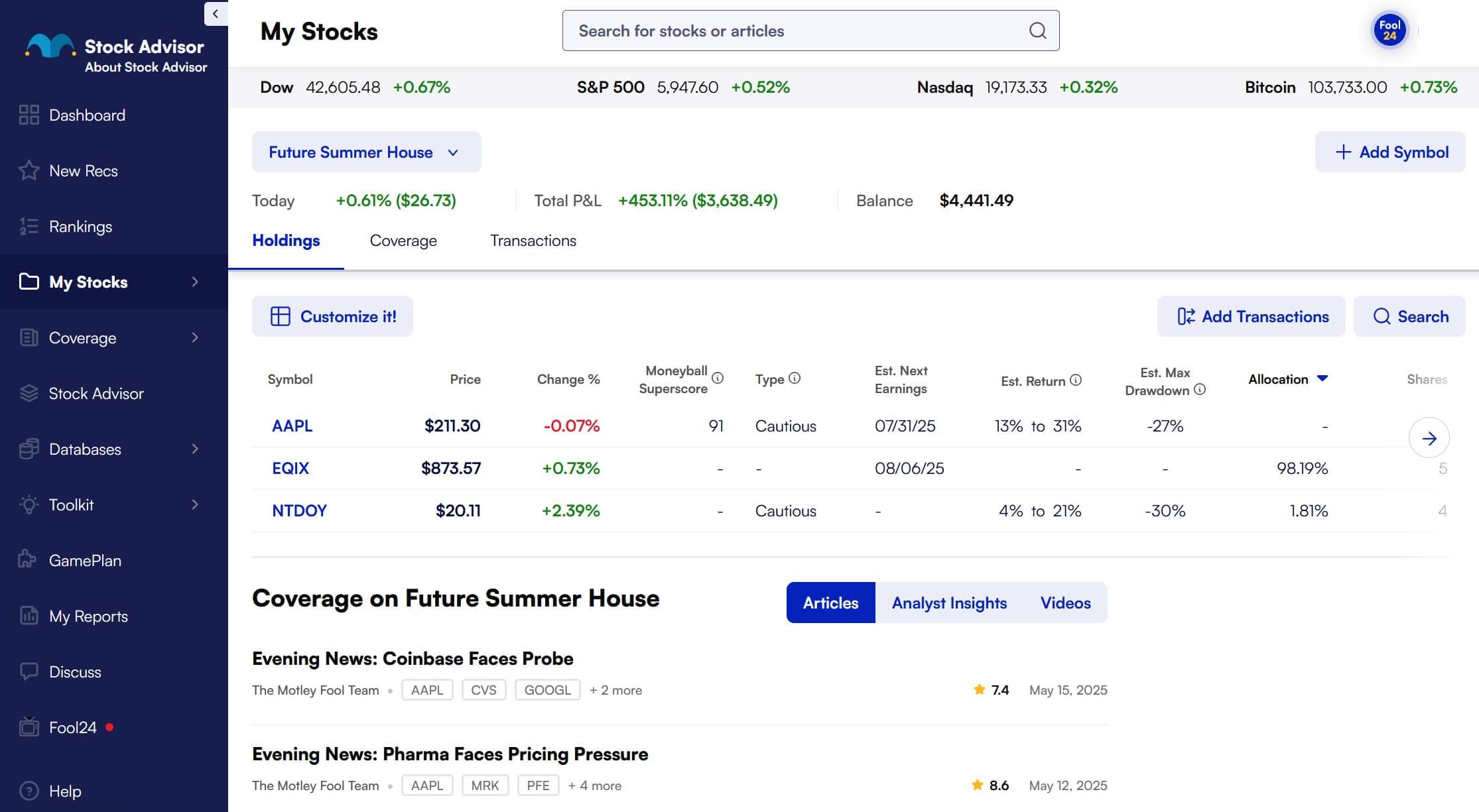Switch to the Transactions tab
The width and height of the screenshot is (1479, 812).
[533, 240]
